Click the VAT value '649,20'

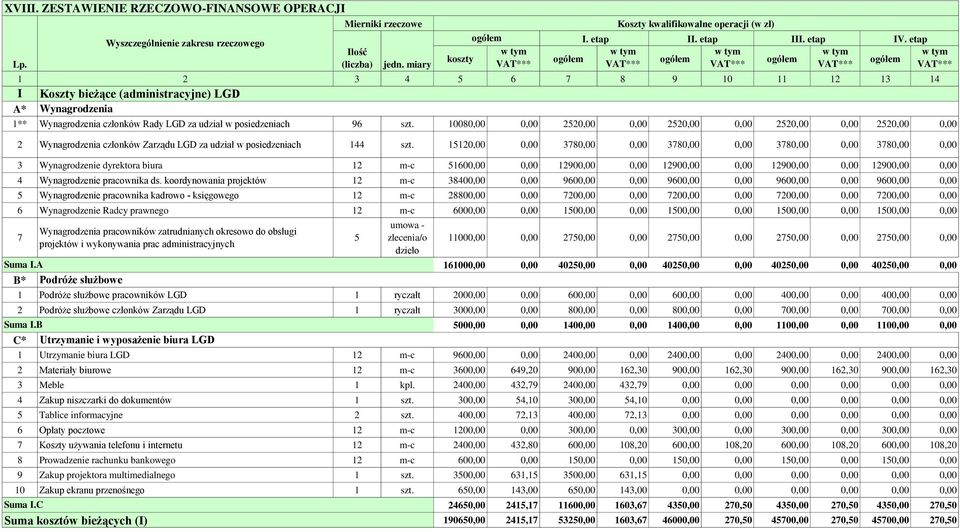click(523, 370)
